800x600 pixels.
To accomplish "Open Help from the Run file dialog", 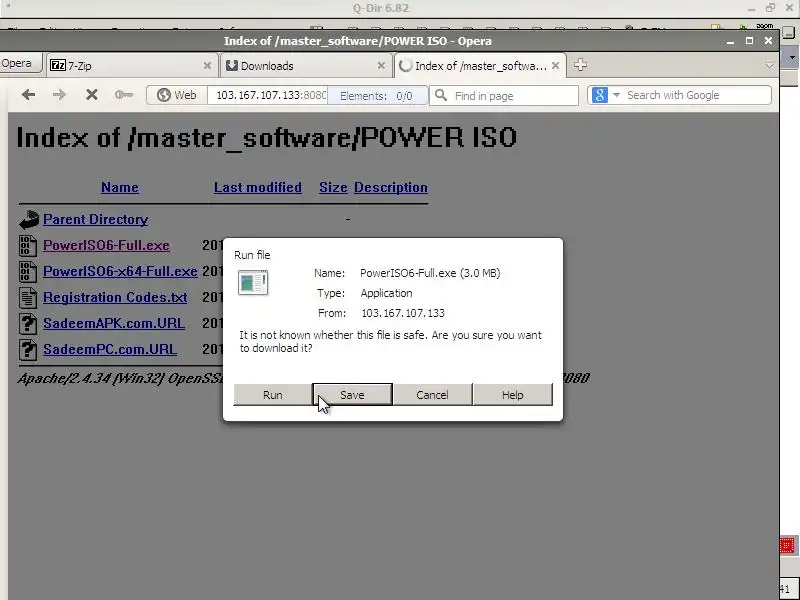I will click(x=512, y=395).
